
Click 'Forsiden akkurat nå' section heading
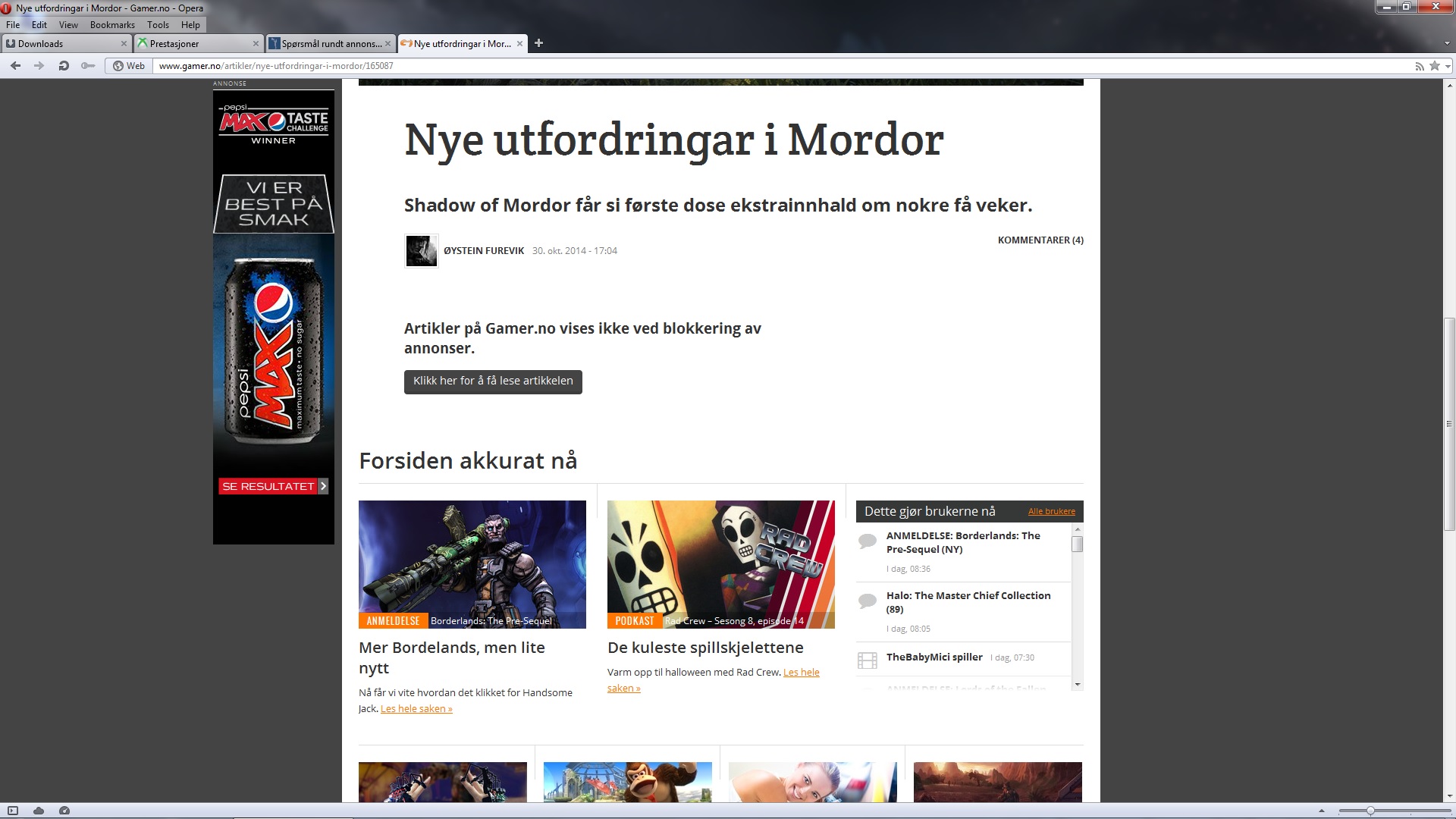pos(468,461)
